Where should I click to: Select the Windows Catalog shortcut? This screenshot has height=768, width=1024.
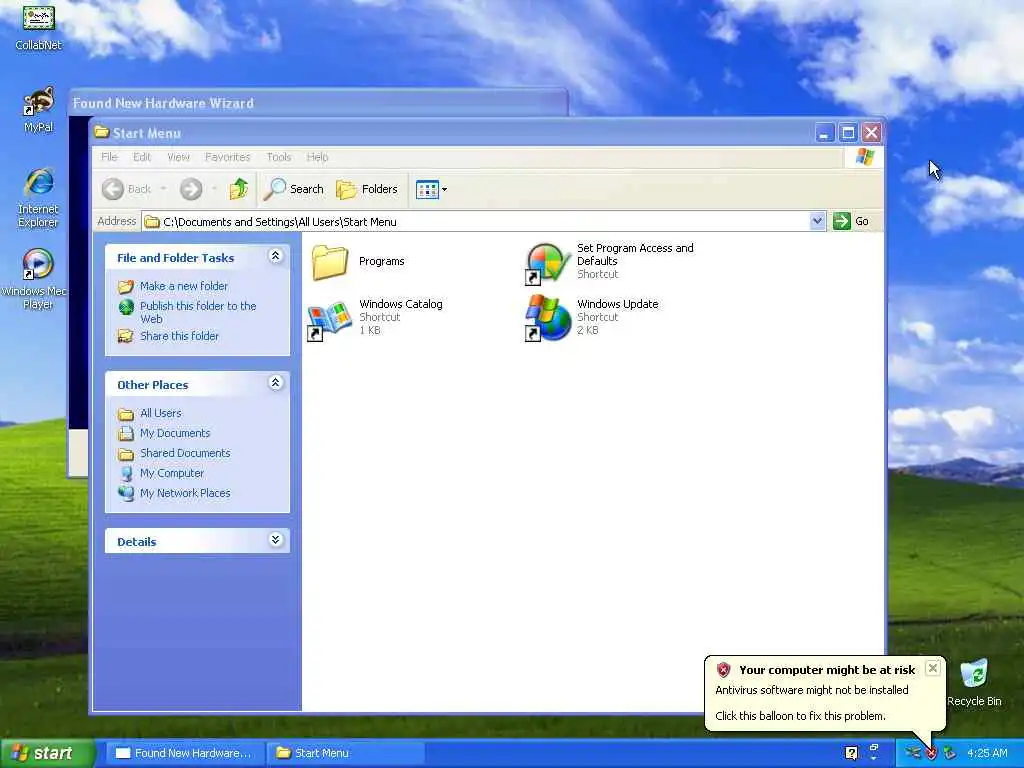(376, 317)
